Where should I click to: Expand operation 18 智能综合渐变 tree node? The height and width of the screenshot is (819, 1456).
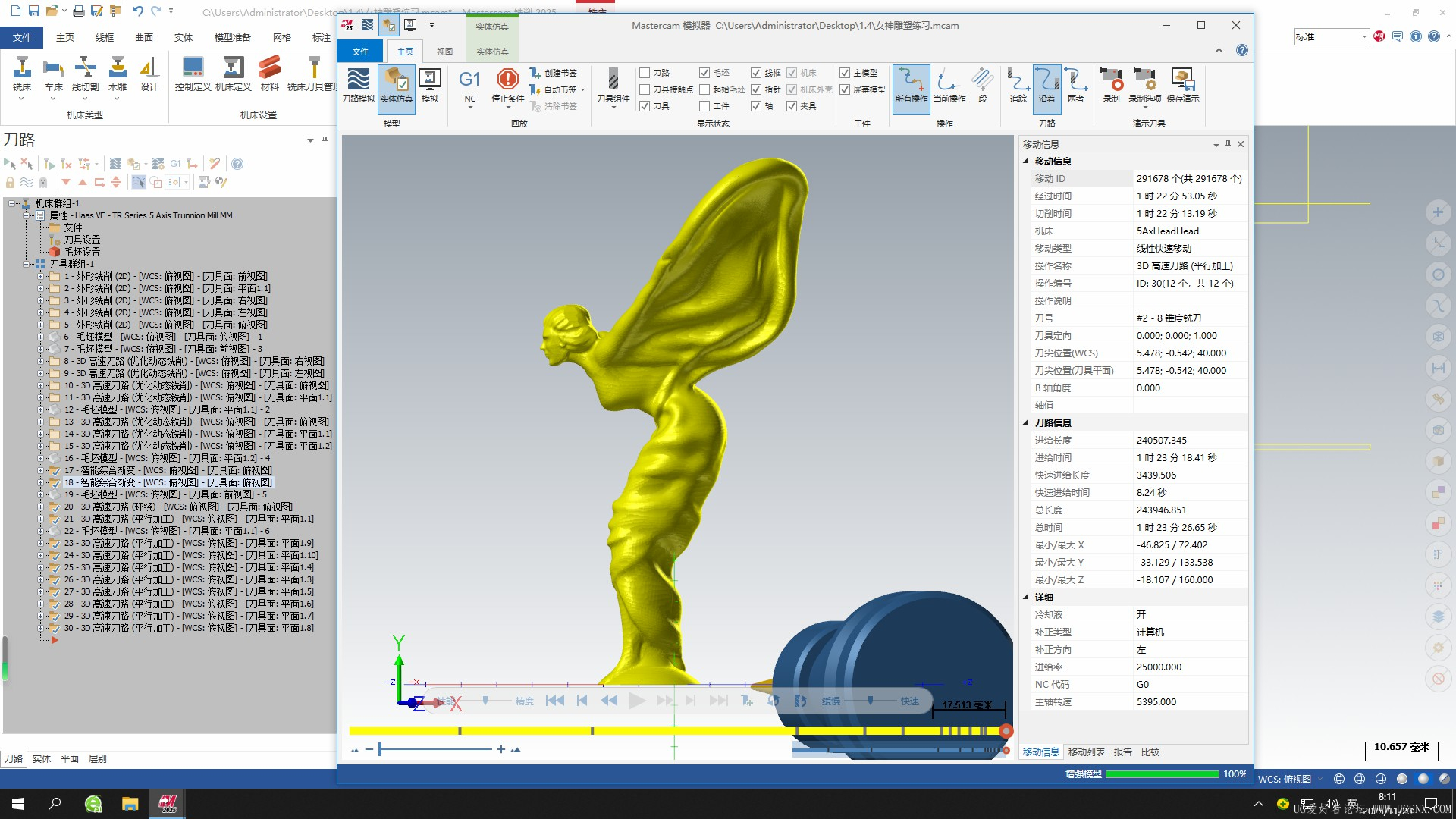point(41,482)
